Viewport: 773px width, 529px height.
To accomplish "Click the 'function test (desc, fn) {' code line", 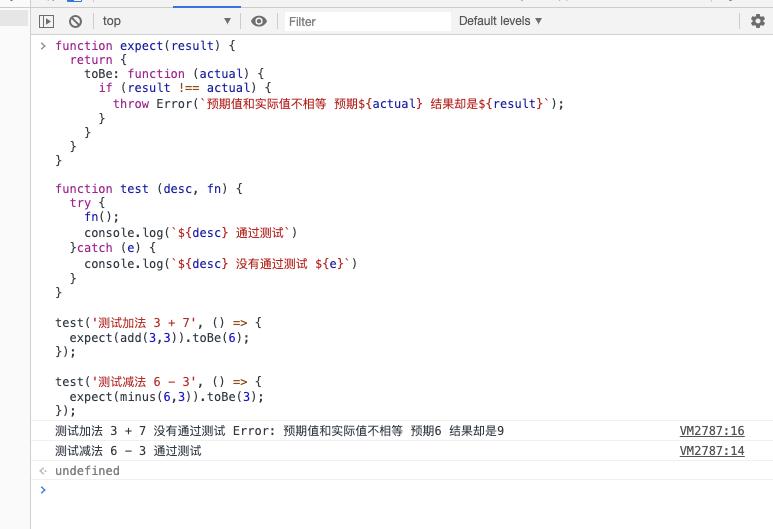I will tap(149, 189).
